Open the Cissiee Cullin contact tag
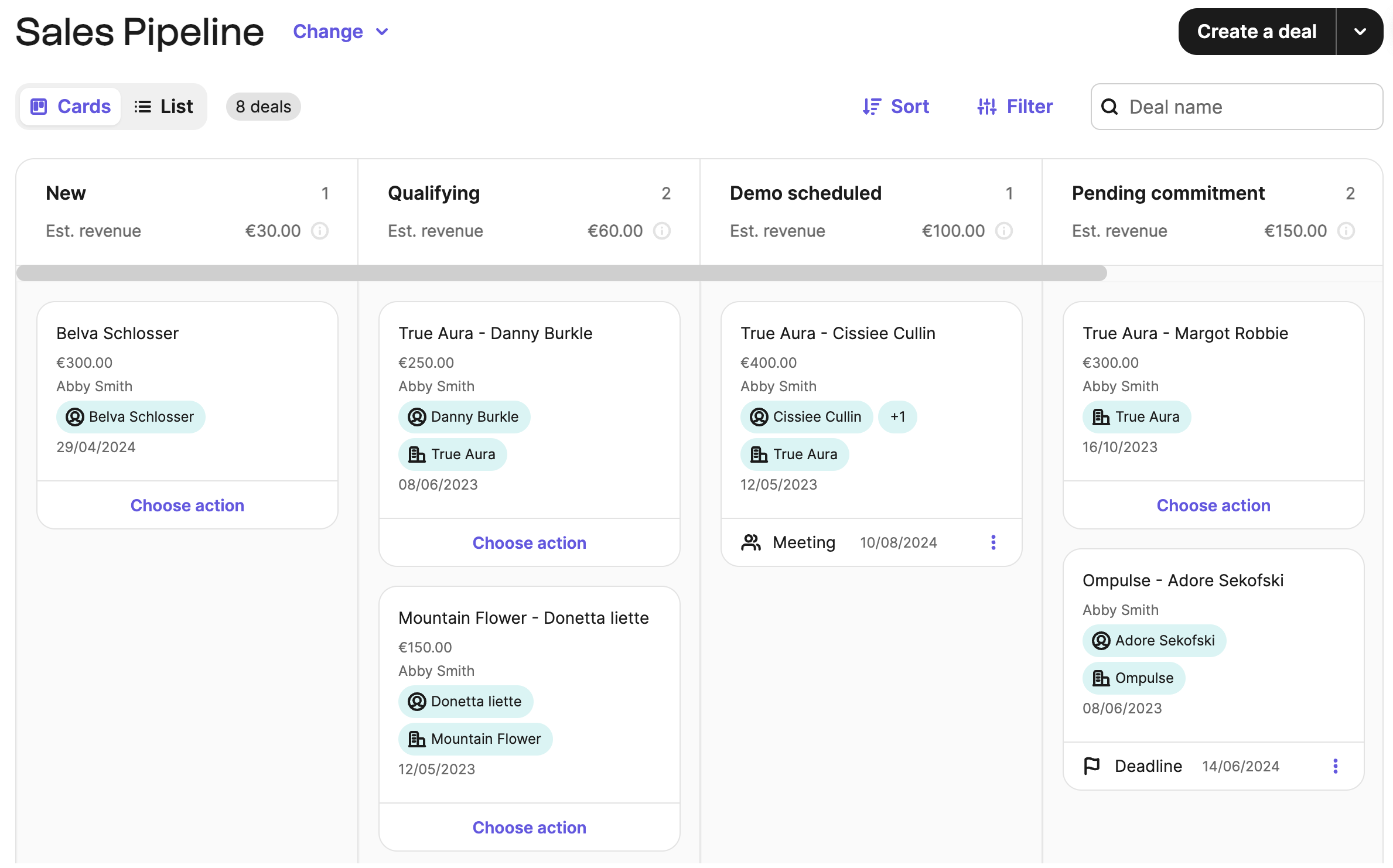 click(807, 417)
